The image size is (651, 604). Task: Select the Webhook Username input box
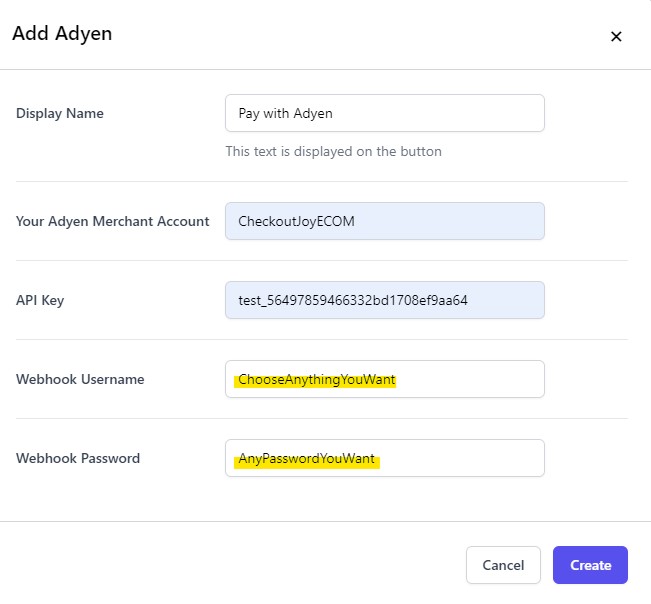[385, 379]
